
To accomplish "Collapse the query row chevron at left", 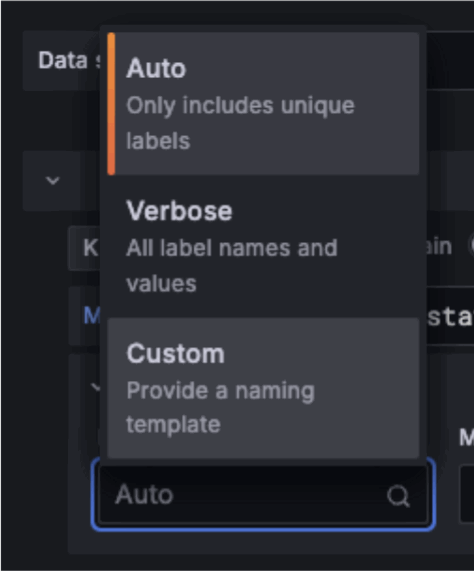I will [53, 180].
